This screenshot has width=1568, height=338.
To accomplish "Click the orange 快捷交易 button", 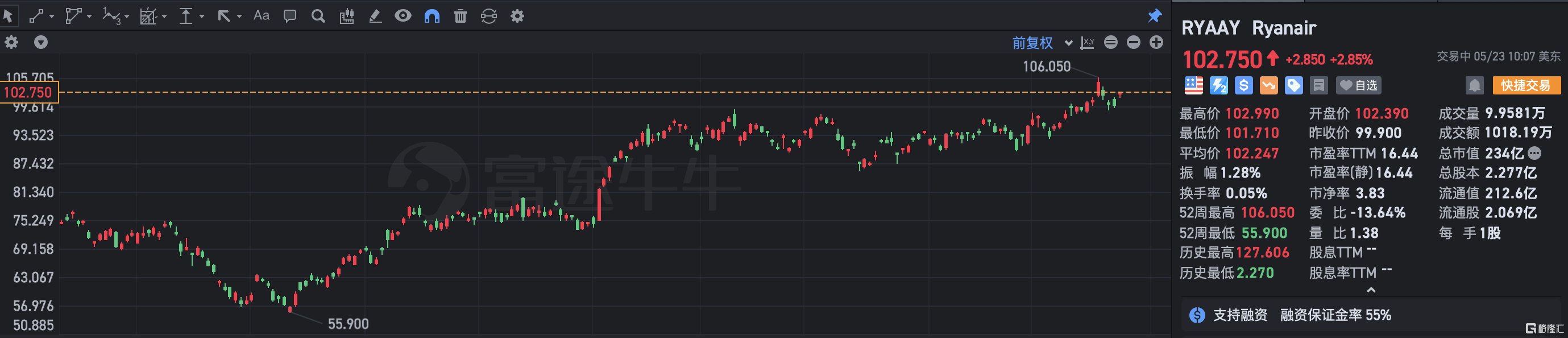I will (1526, 85).
